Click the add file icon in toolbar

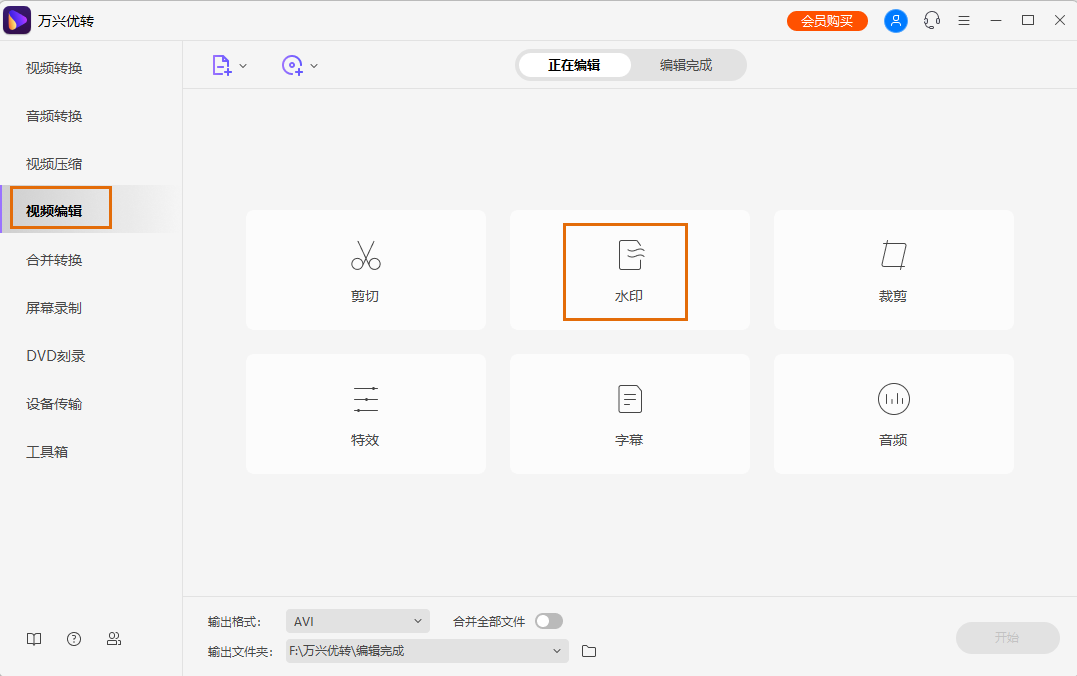[x=221, y=64]
